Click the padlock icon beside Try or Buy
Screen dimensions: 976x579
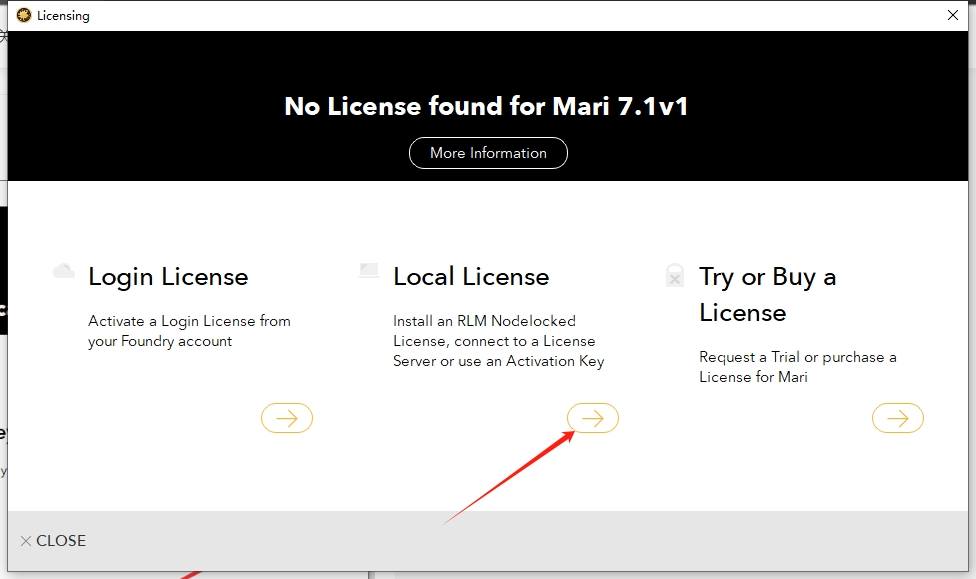coord(675,276)
